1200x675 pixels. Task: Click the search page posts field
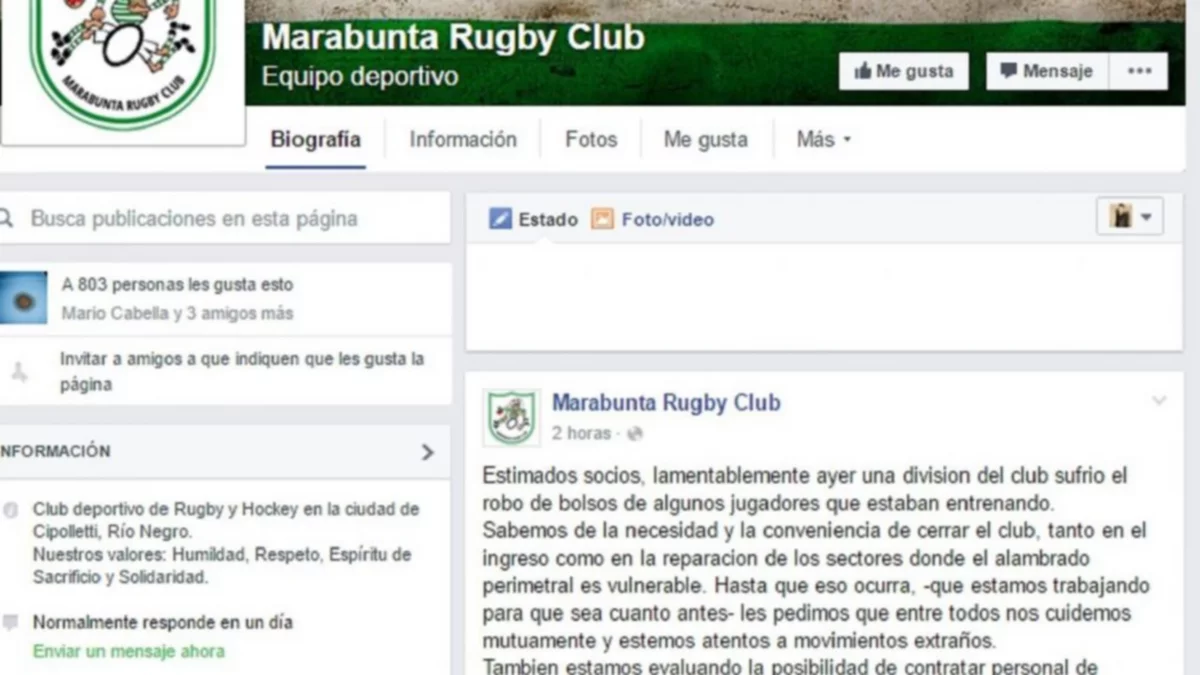(225, 218)
